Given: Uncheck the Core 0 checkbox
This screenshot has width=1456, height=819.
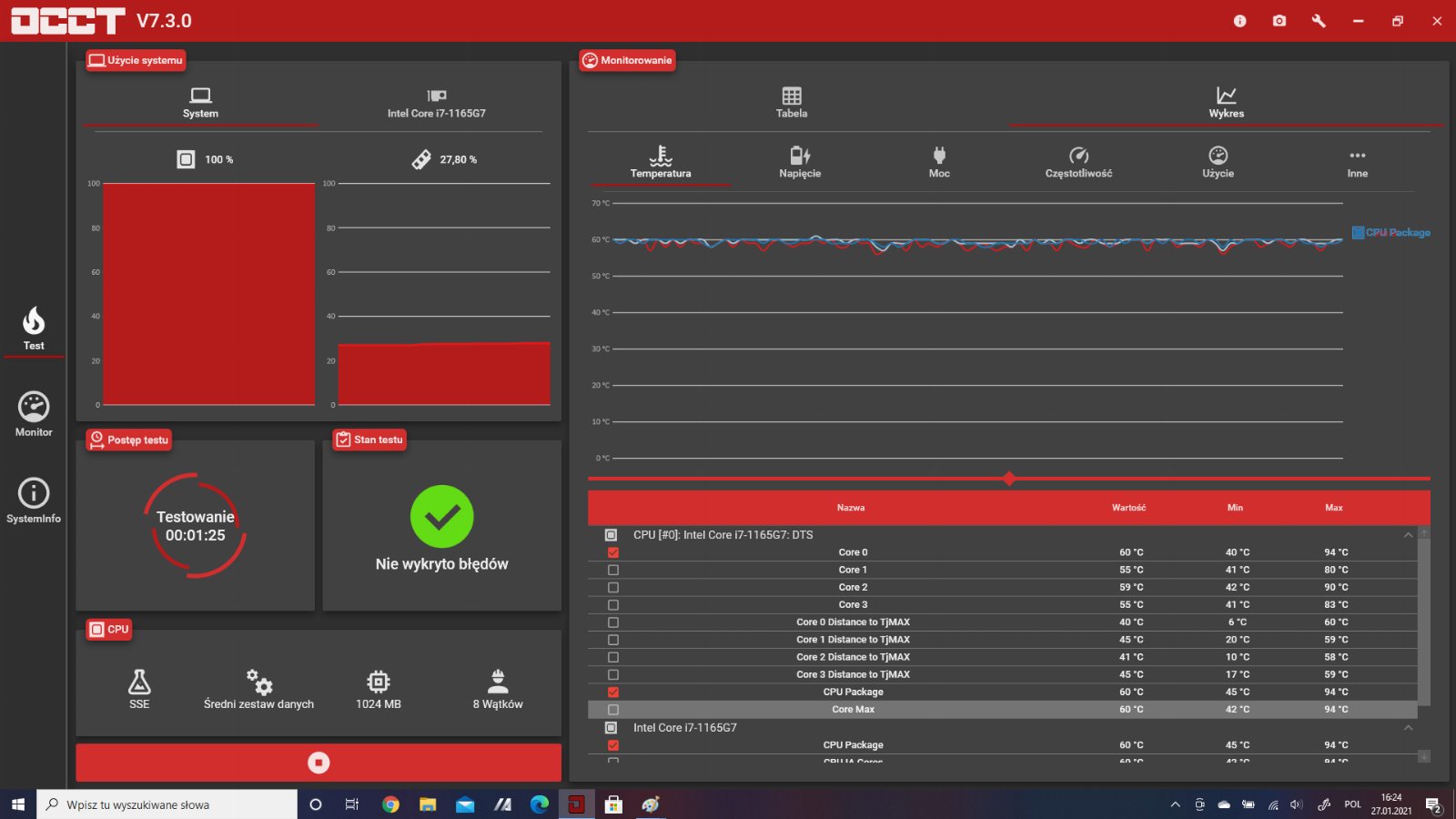Looking at the screenshot, I should pyautogui.click(x=613, y=552).
